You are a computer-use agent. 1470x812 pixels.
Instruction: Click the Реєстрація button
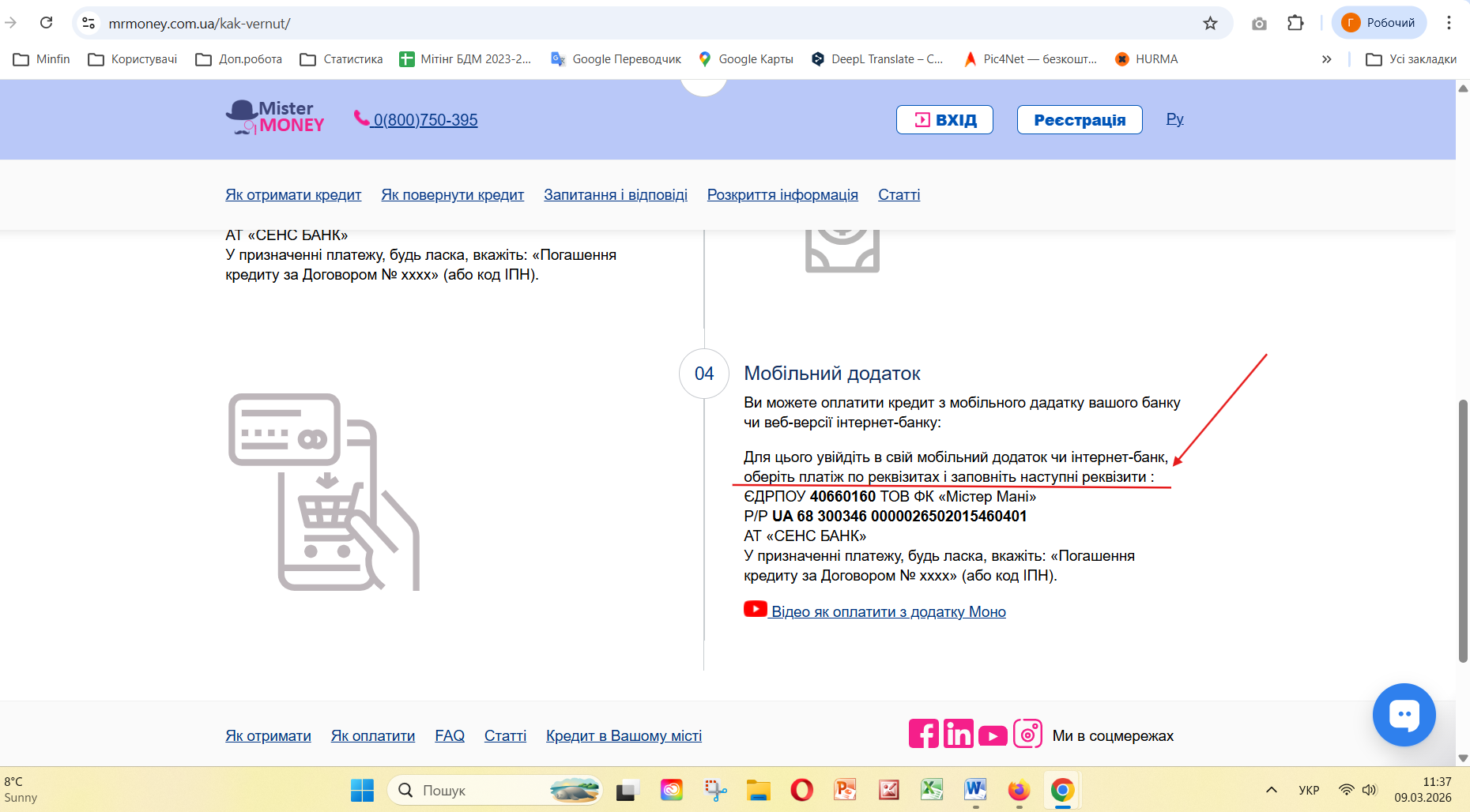1080,120
